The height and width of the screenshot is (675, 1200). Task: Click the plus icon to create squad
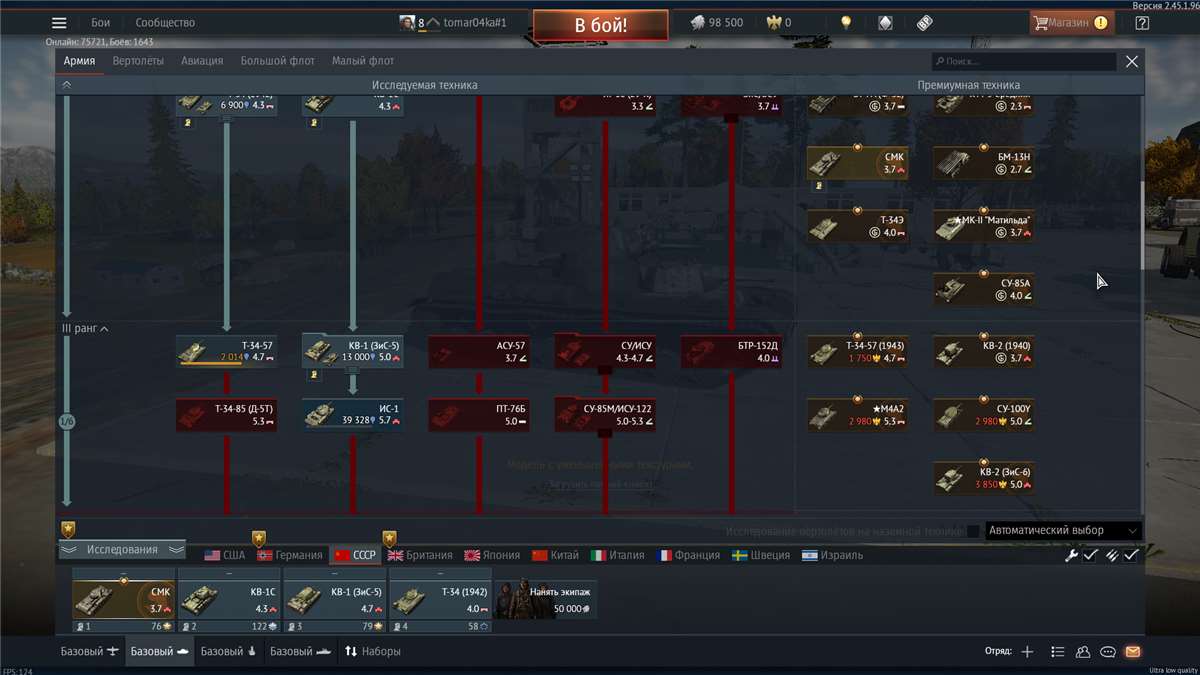pyautogui.click(x=1027, y=652)
